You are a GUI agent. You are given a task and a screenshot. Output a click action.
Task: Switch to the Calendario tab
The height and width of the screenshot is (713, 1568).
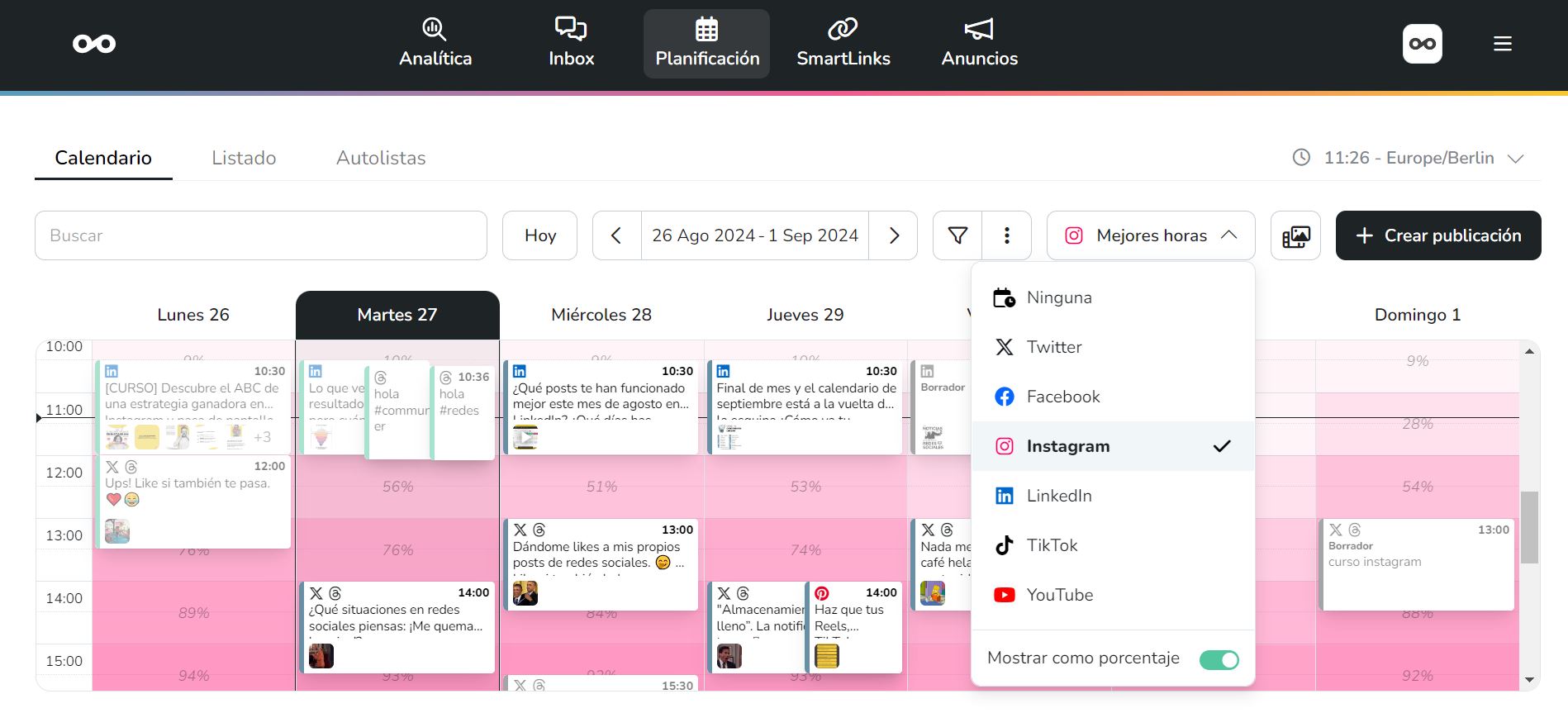tap(103, 158)
